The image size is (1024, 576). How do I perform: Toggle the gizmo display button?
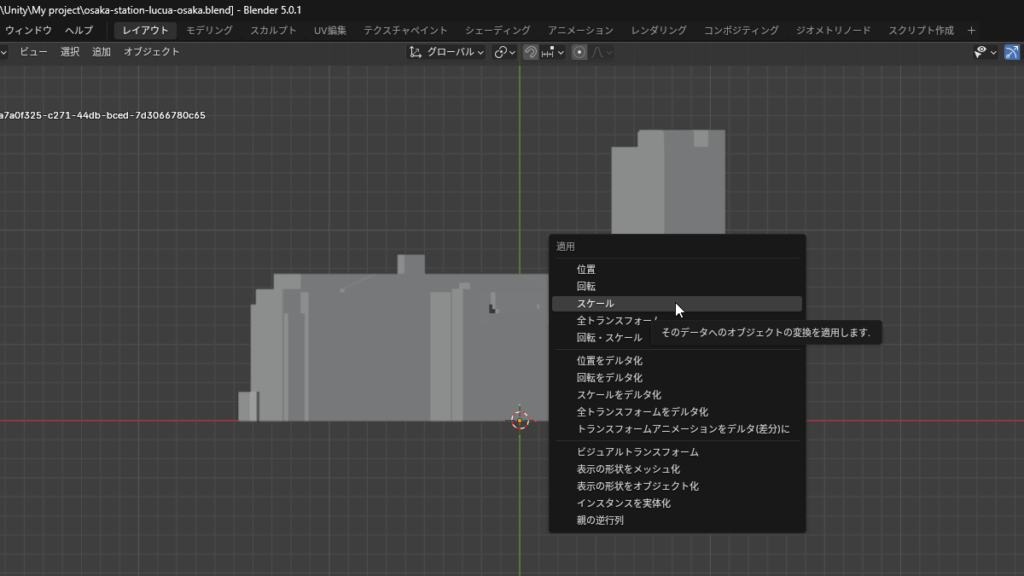click(1011, 52)
